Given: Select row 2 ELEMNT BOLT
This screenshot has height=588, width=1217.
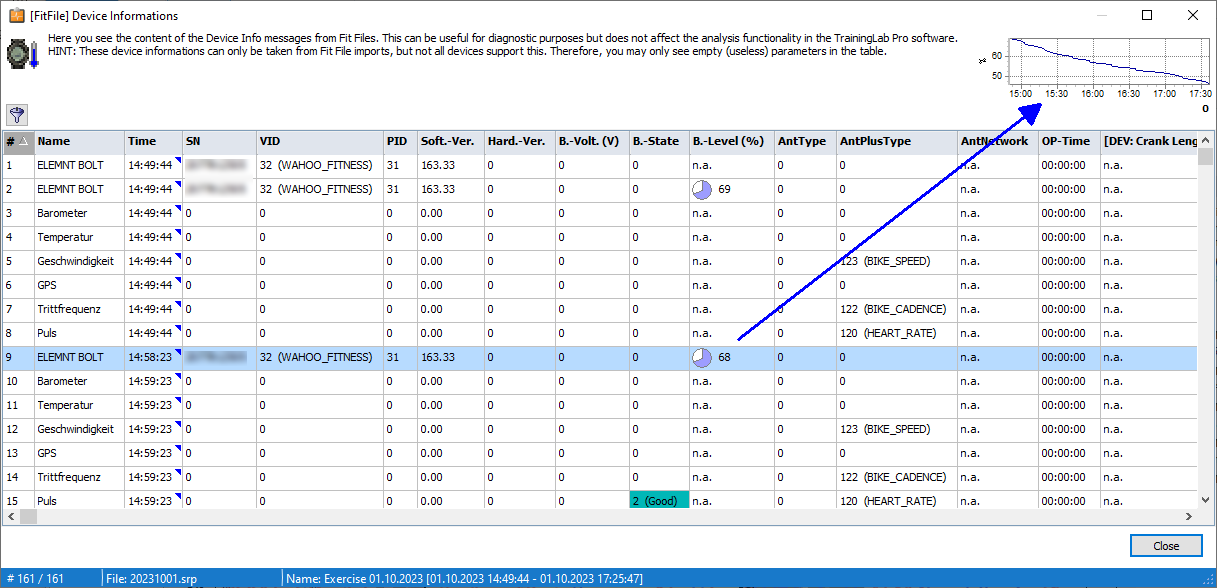Looking at the screenshot, I should tap(600, 189).
